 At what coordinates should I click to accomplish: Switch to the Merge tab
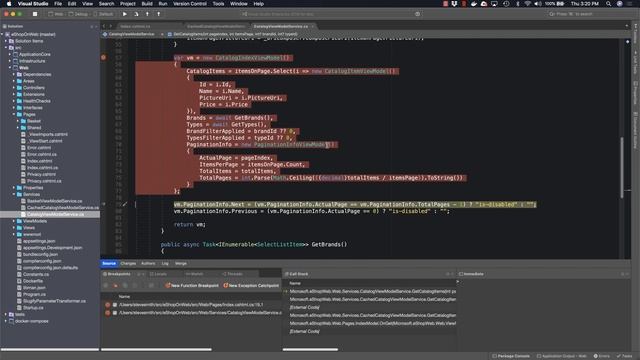[x=181, y=264]
